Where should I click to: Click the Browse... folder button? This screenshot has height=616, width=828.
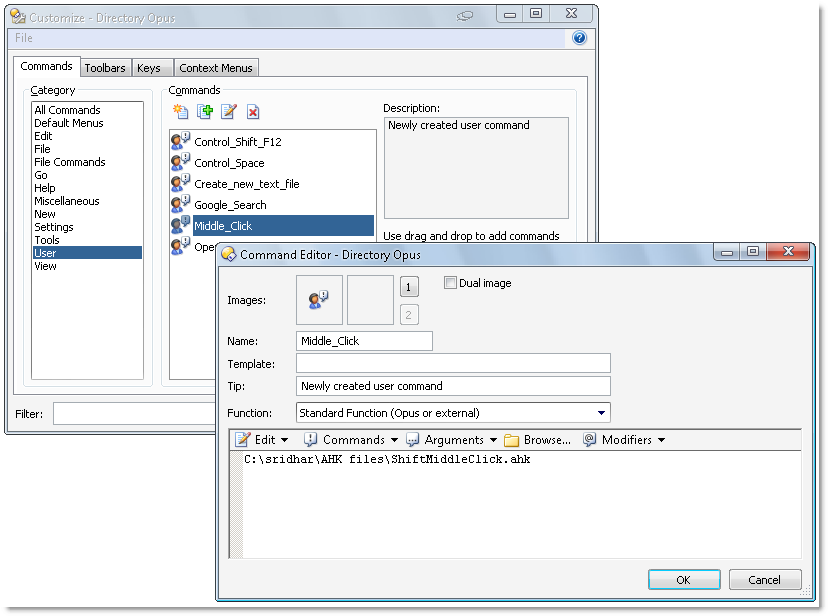[x=538, y=440]
